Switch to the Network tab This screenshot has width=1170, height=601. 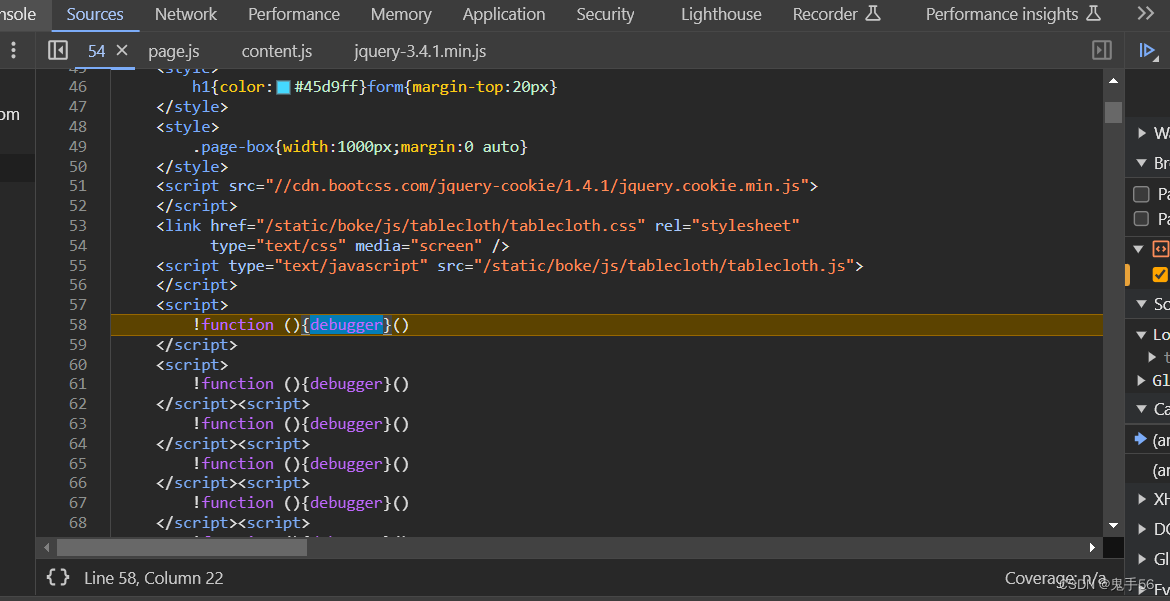click(185, 14)
